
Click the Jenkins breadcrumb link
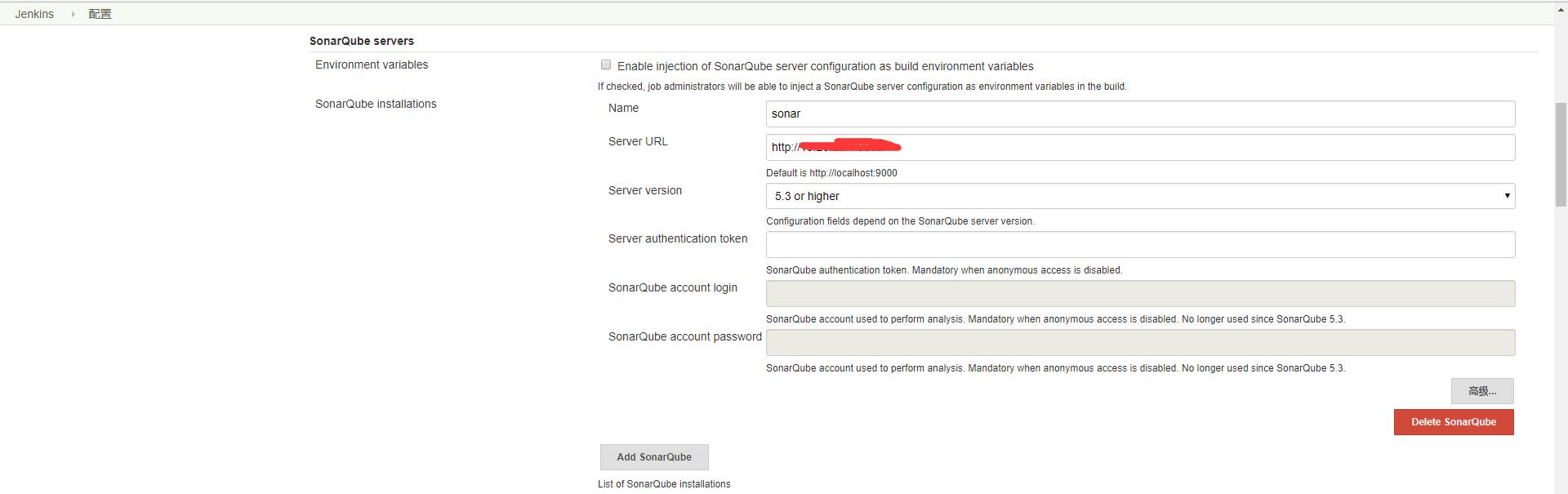coord(34,14)
